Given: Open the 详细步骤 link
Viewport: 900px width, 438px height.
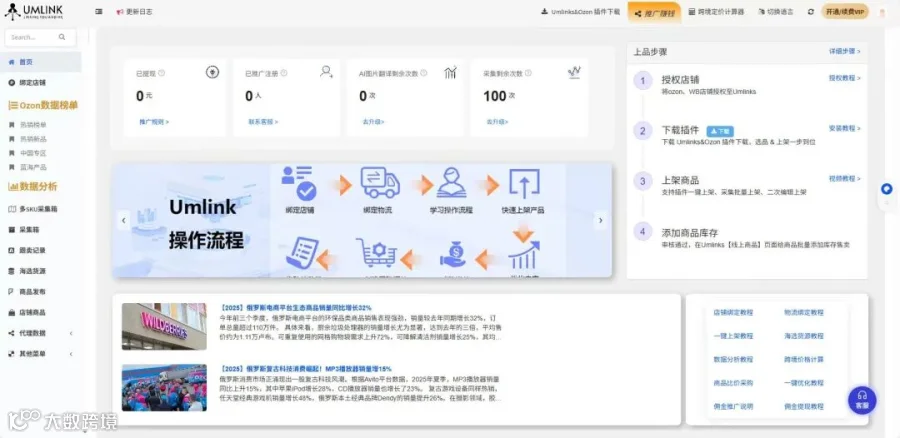Looking at the screenshot, I should pos(844,51).
